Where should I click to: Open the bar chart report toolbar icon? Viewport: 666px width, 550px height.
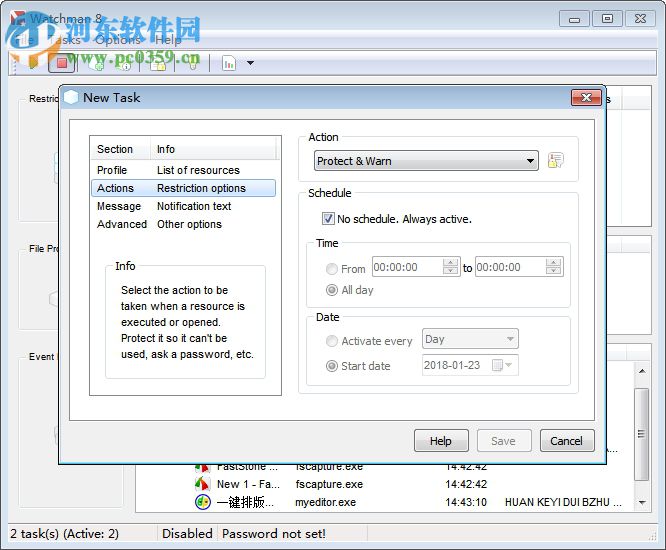pyautogui.click(x=229, y=63)
